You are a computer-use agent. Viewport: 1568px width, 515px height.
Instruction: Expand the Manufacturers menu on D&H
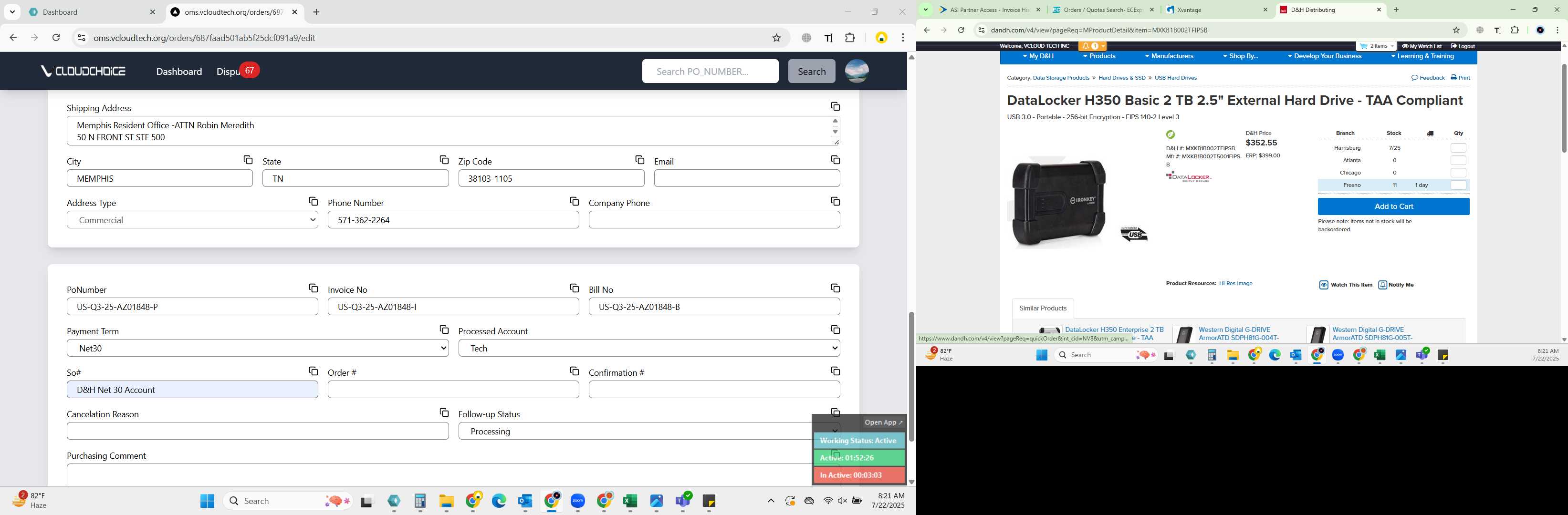1169,56
